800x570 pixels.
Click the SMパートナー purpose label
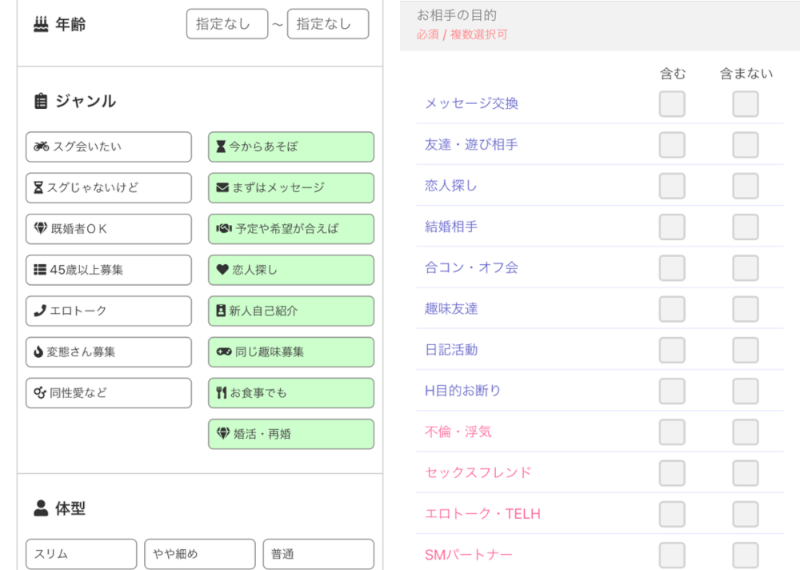coord(468,554)
